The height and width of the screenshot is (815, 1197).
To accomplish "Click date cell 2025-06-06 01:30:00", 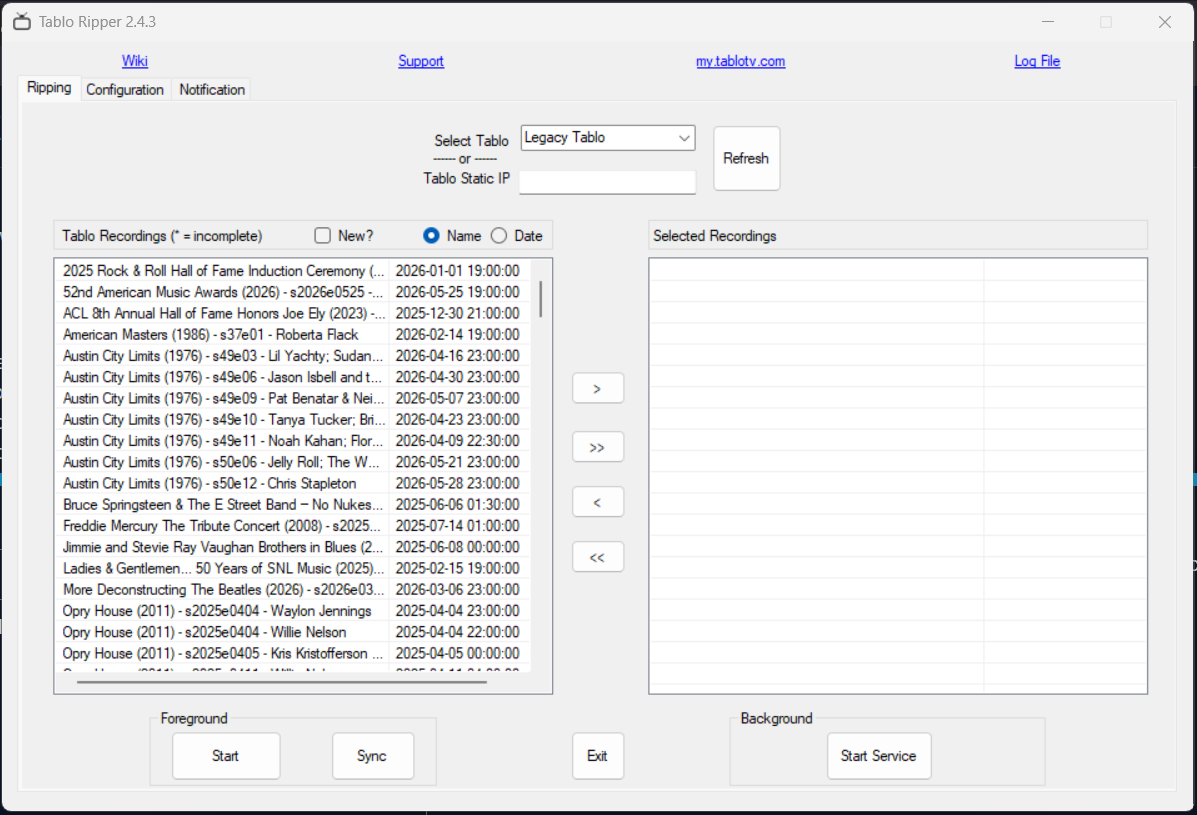I will (458, 505).
